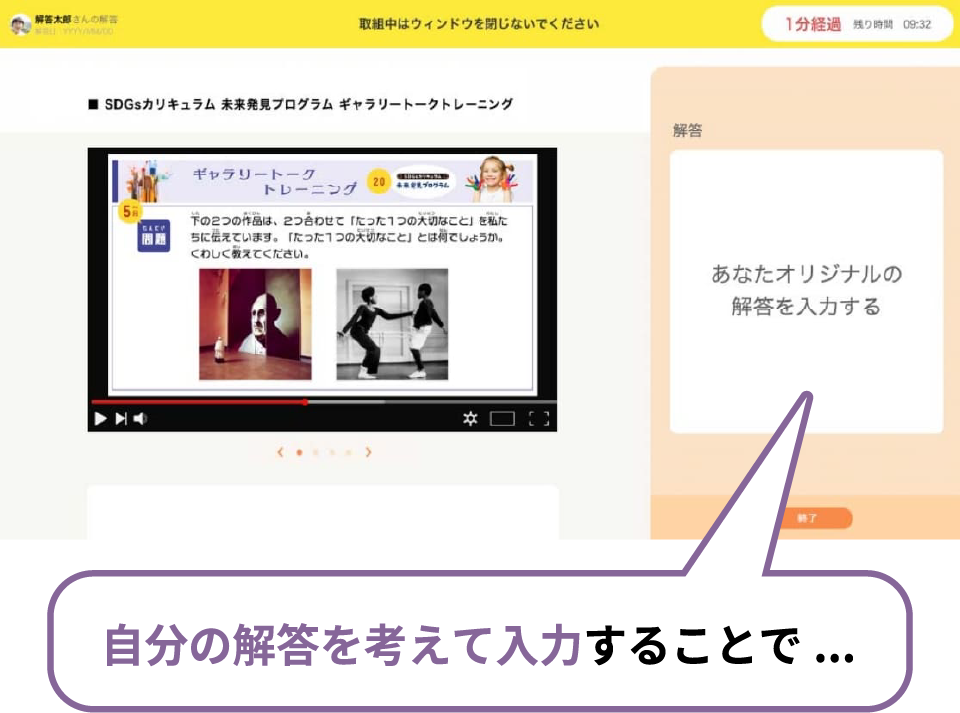This screenshot has width=960, height=713.
Task: Click the user avatar for 解答太郎
Action: point(20,24)
